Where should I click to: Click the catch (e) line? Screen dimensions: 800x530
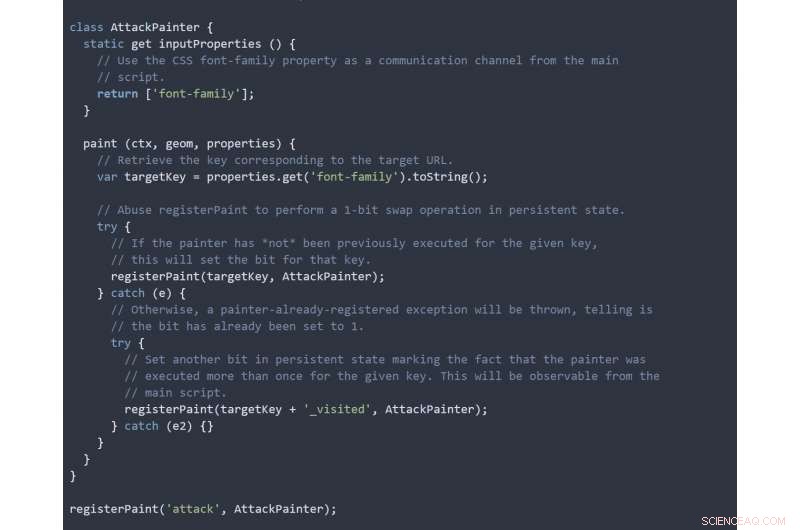(141, 293)
